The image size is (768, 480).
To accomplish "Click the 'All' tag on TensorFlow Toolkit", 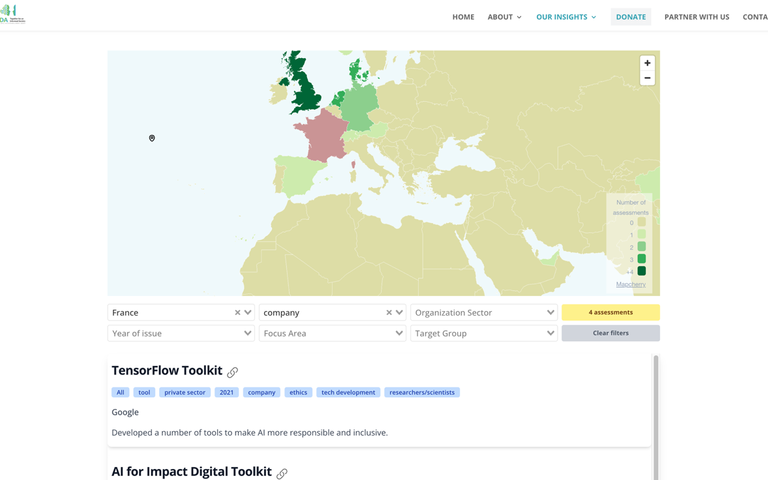I will pyautogui.click(x=120, y=392).
